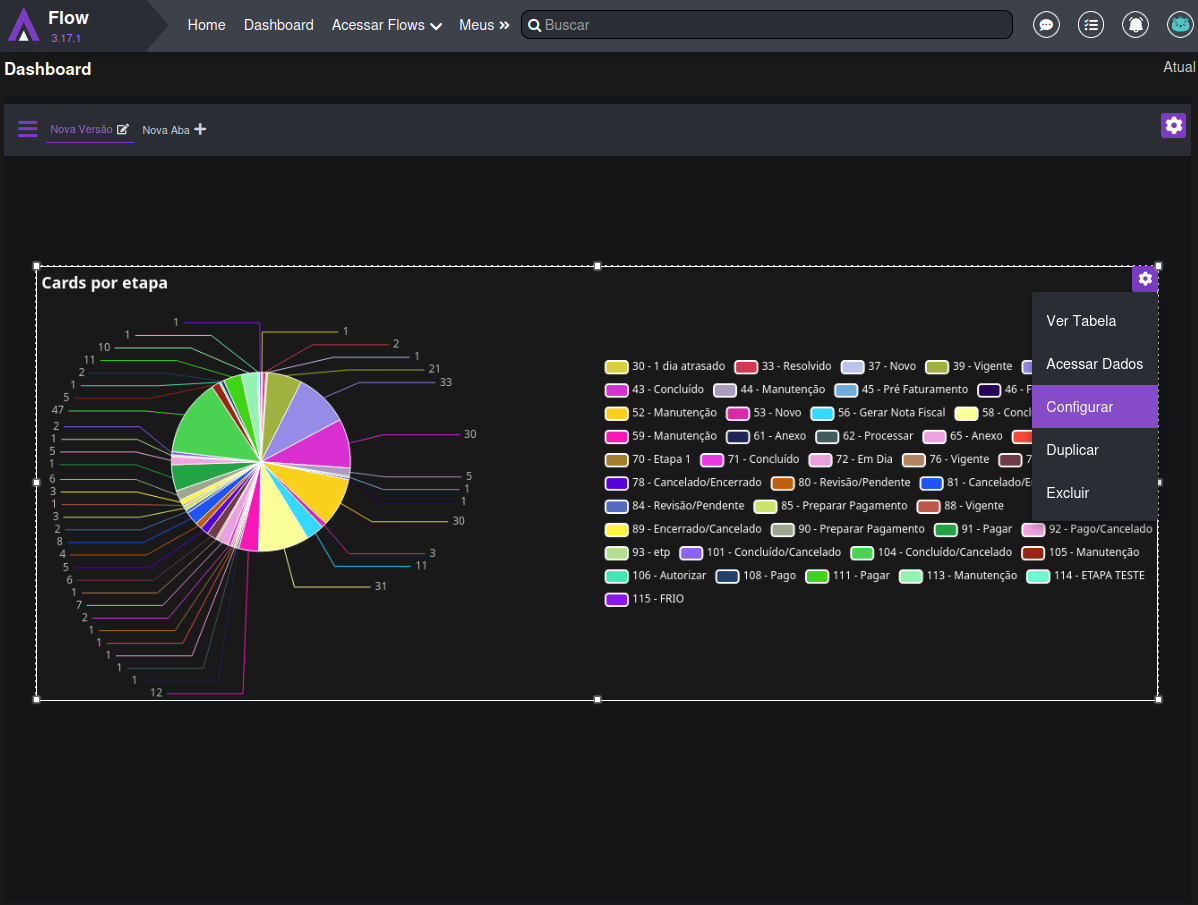This screenshot has height=905, width=1198.
Task: Select Configurar from the context menu
Action: coord(1079,407)
